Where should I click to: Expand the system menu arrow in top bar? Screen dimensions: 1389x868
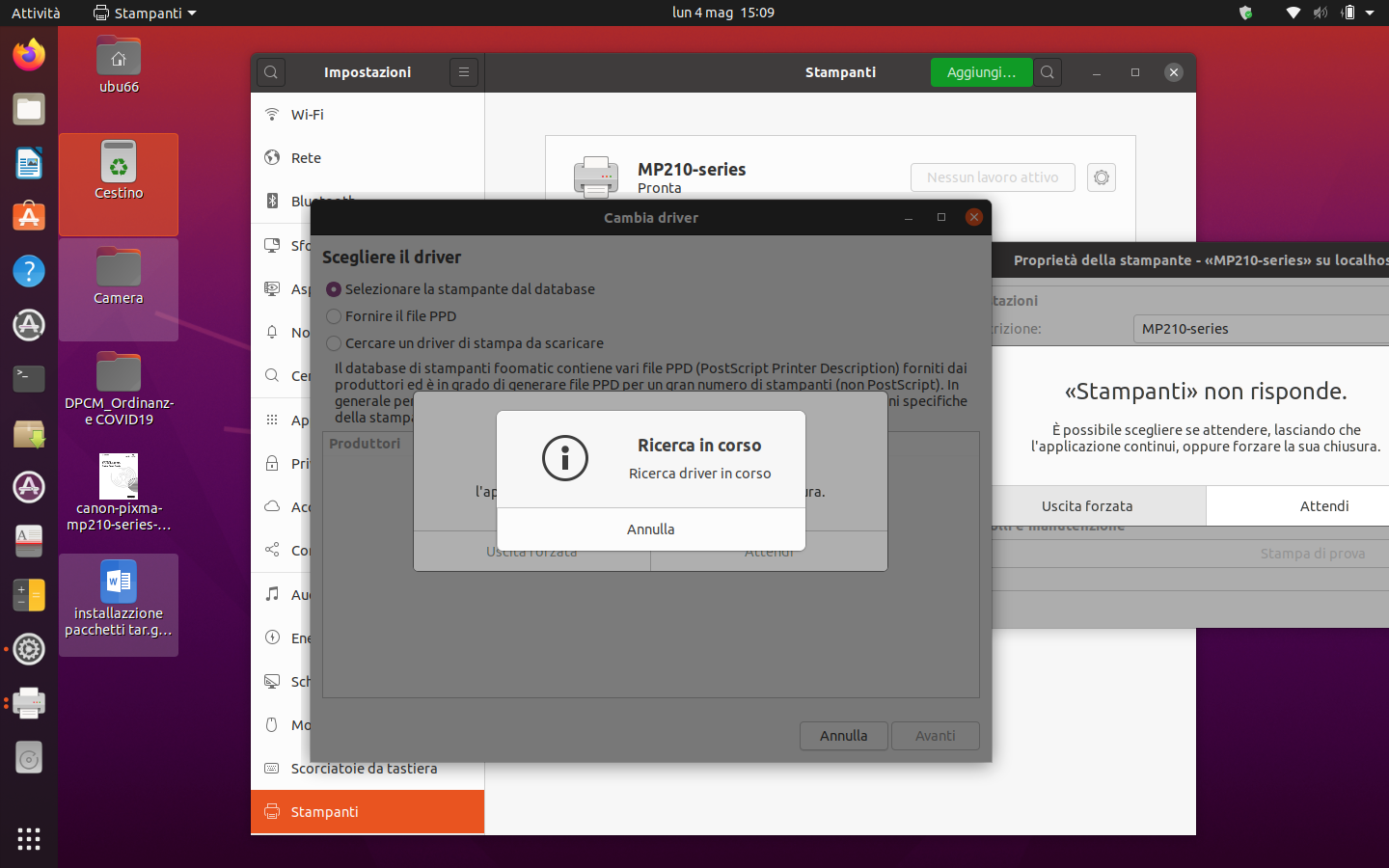coord(1370,13)
